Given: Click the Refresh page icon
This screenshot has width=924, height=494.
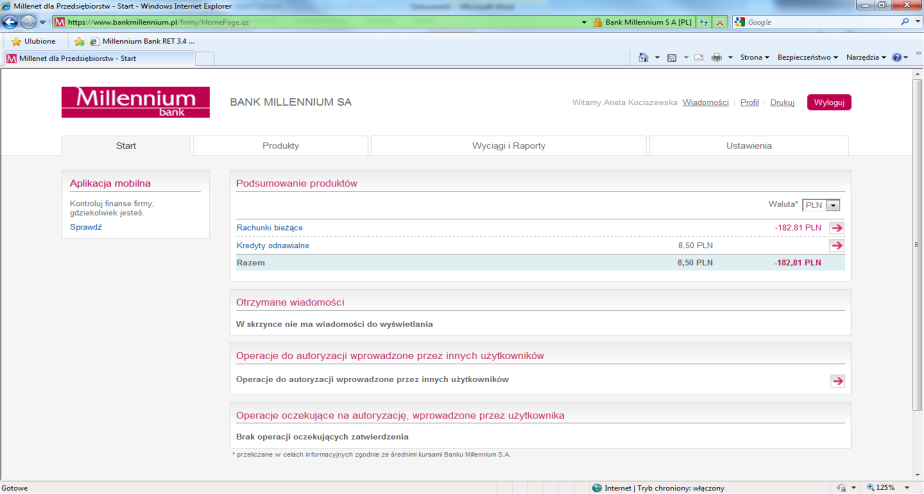Looking at the screenshot, I should point(704,22).
